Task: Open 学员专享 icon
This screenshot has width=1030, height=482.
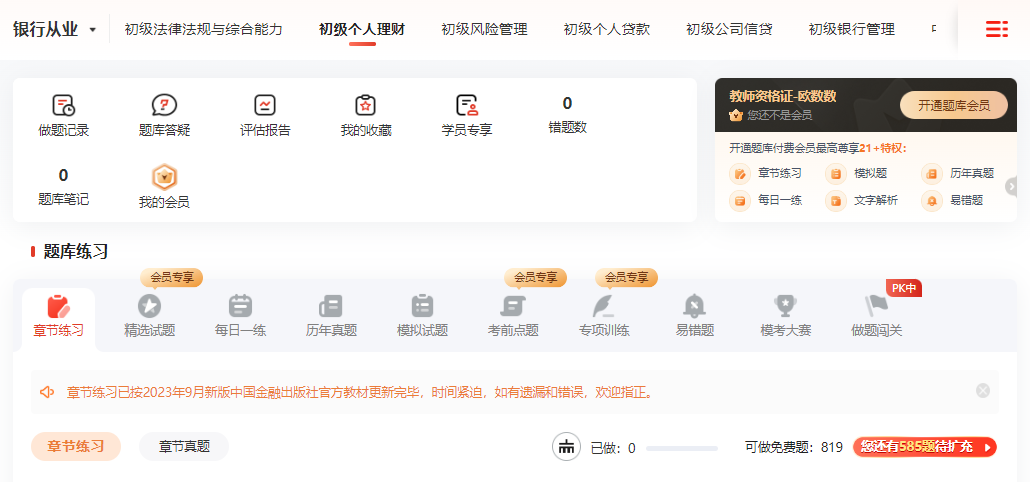Action: [x=467, y=105]
